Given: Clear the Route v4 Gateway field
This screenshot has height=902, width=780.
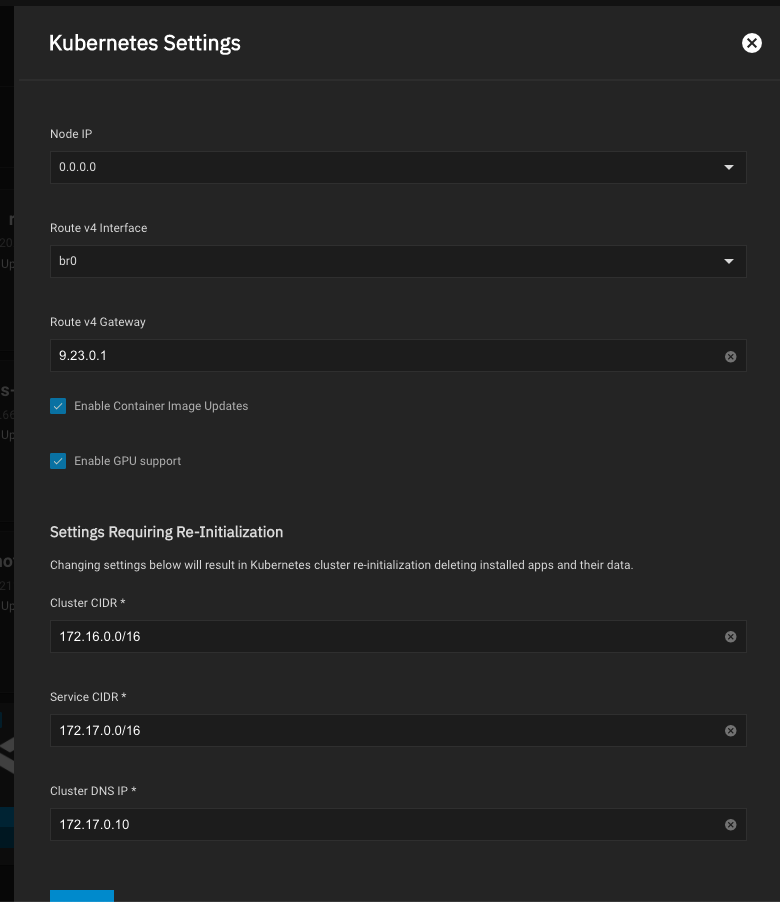Looking at the screenshot, I should pos(731,357).
